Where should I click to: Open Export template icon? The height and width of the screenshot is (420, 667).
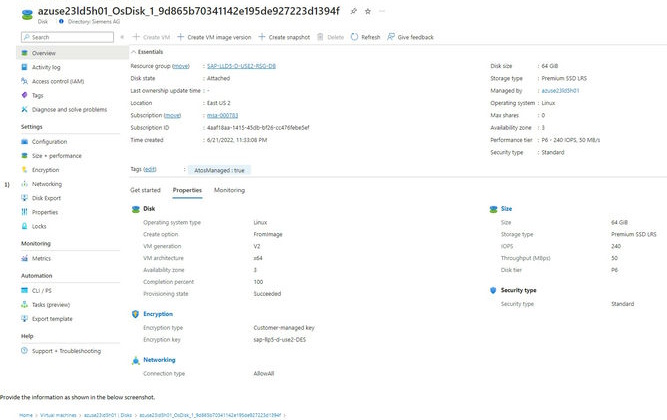25,319
